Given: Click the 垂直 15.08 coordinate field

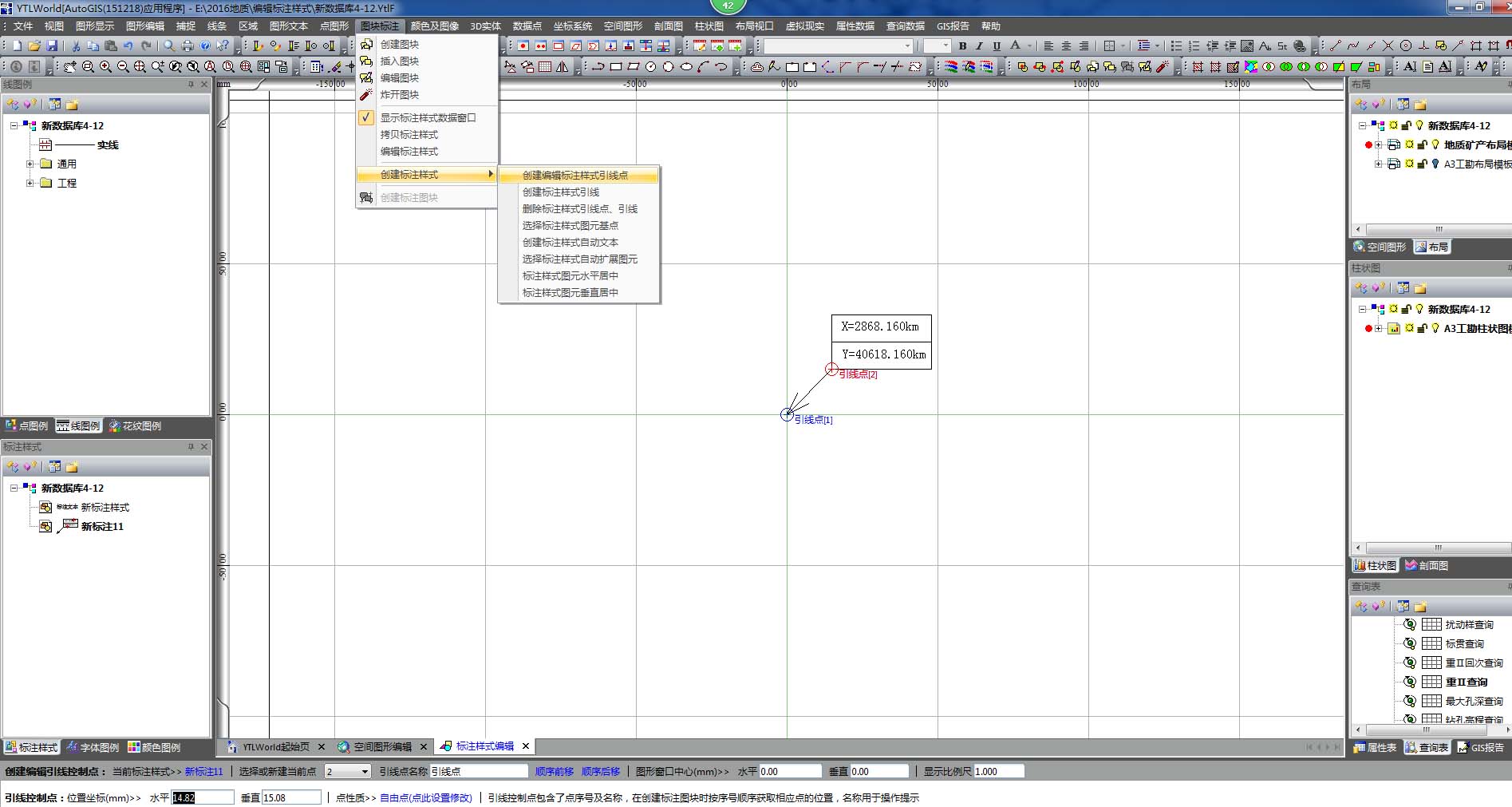Looking at the screenshot, I should 291,797.
